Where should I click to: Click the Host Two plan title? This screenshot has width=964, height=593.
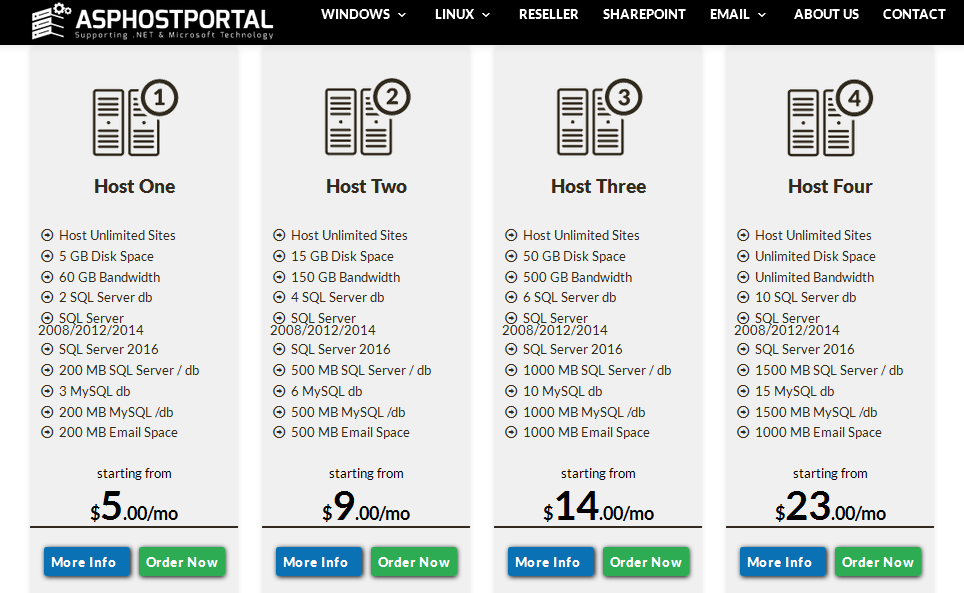(366, 186)
